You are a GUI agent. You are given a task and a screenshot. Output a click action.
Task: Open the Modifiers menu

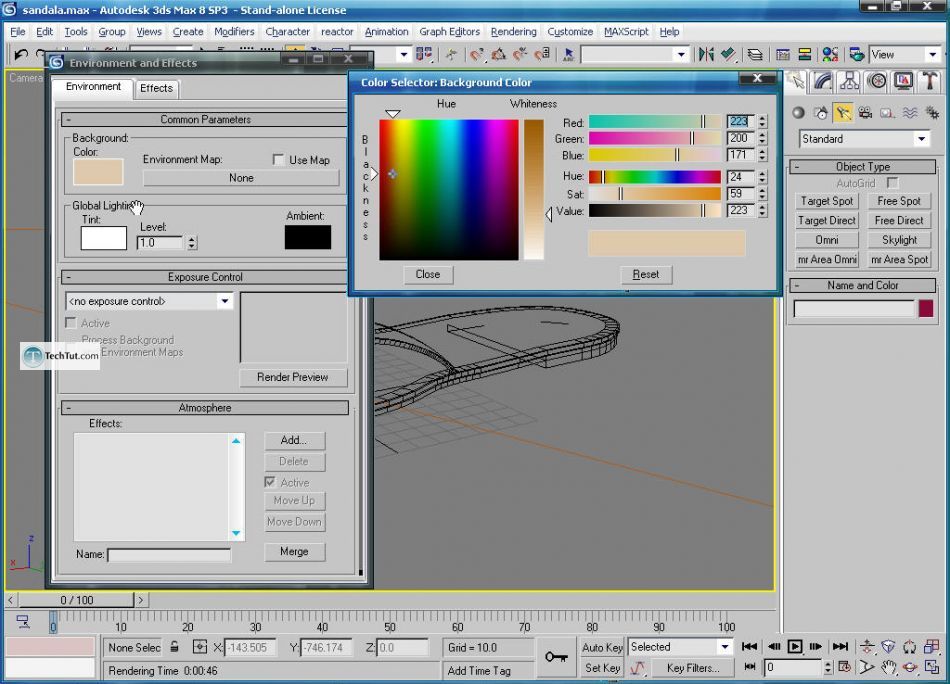coord(234,32)
